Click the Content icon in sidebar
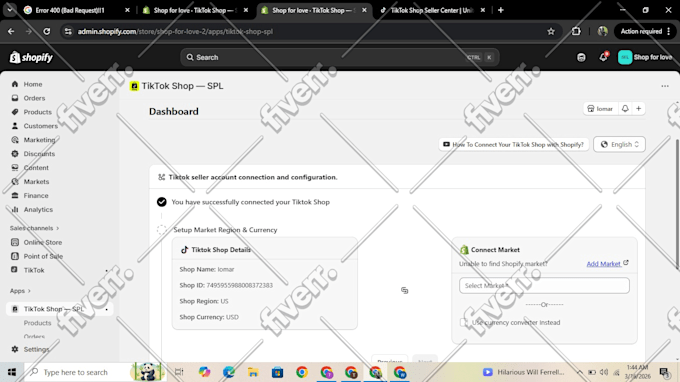Image resolution: width=680 pixels, height=382 pixels. pos(15,167)
